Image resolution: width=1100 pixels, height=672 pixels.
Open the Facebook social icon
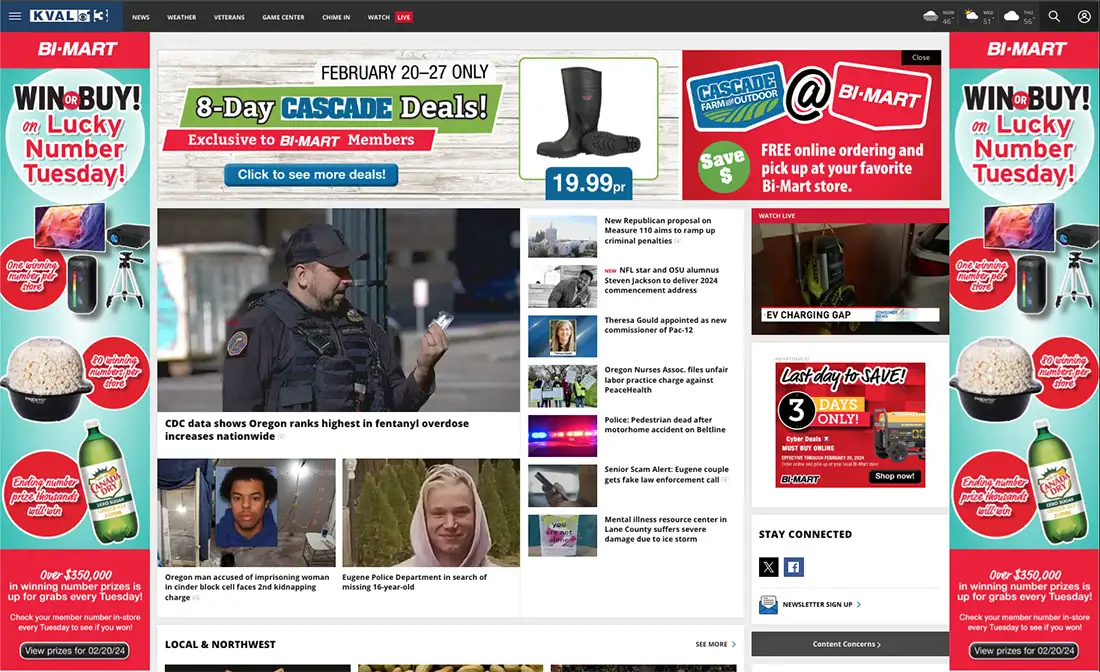tap(793, 567)
